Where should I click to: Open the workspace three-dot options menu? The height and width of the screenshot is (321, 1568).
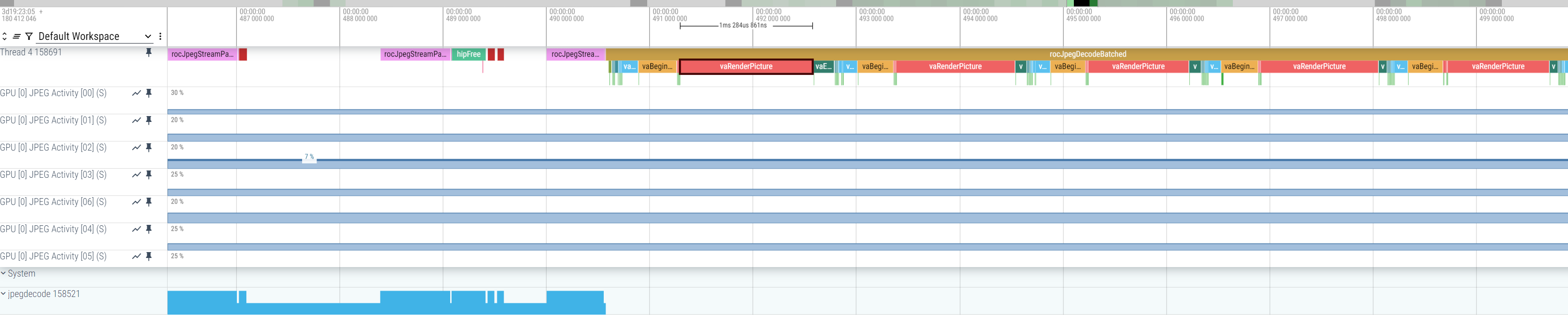[160, 37]
